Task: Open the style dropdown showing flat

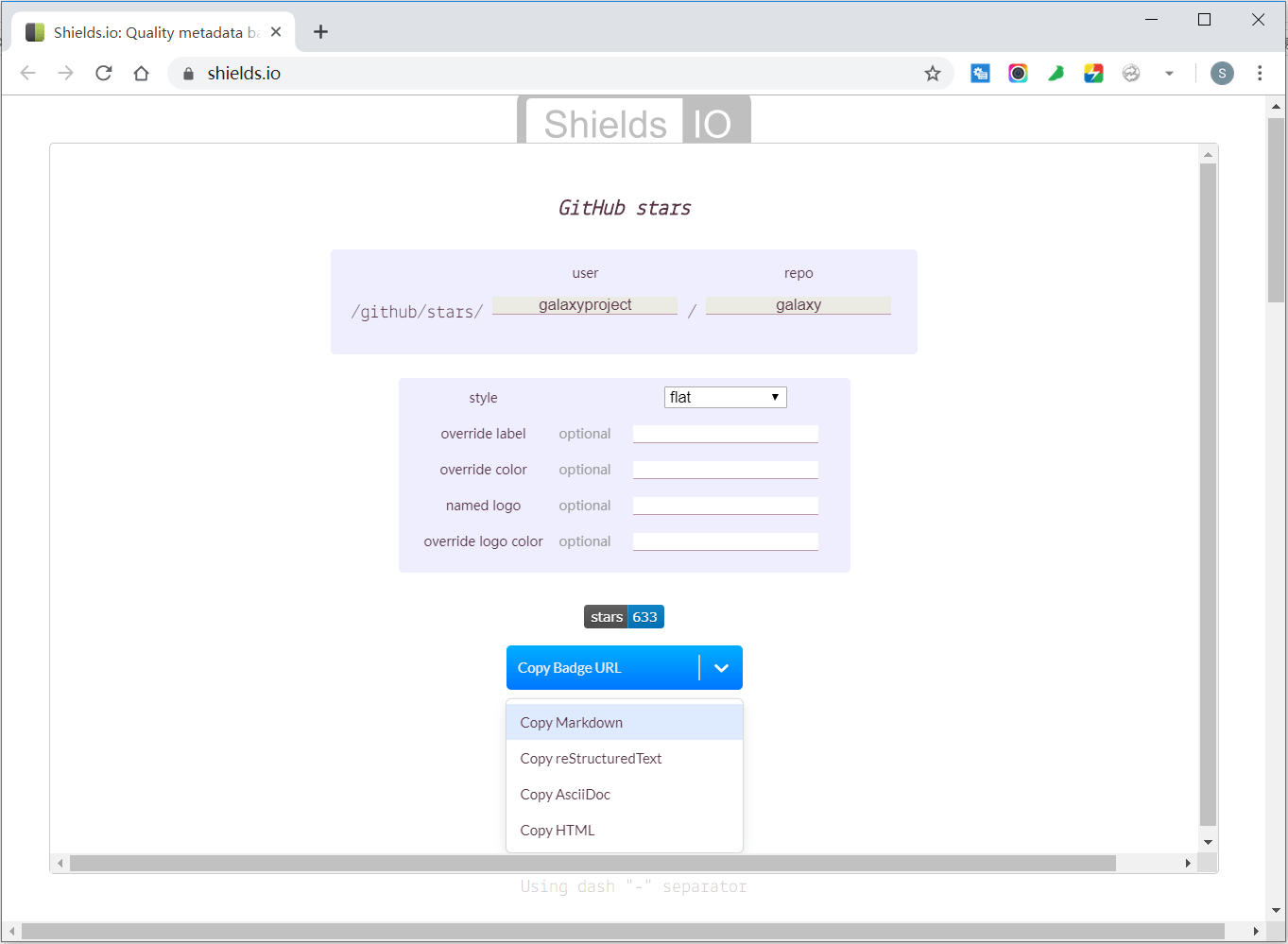Action: pos(726,397)
